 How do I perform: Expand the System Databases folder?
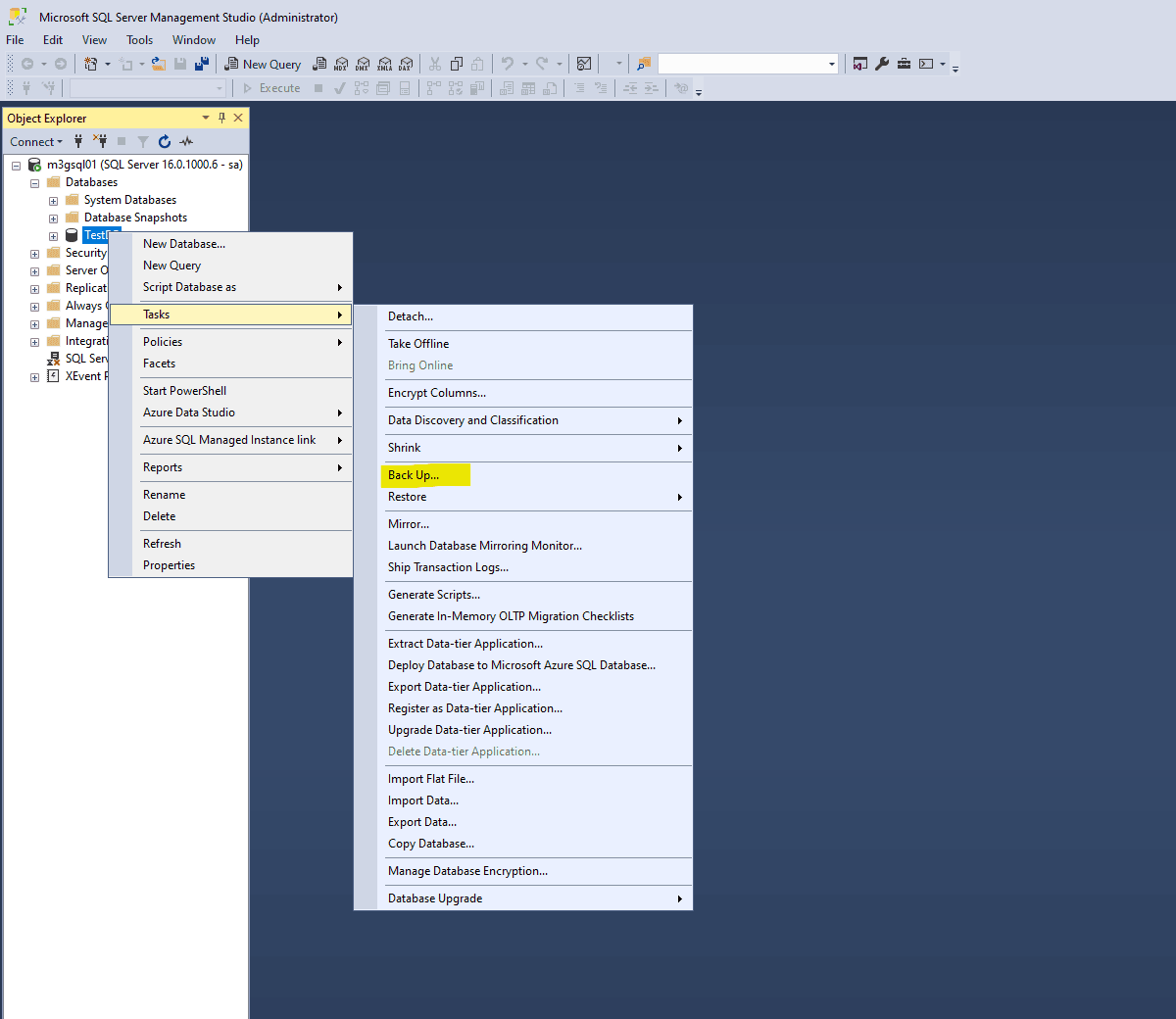53,201
